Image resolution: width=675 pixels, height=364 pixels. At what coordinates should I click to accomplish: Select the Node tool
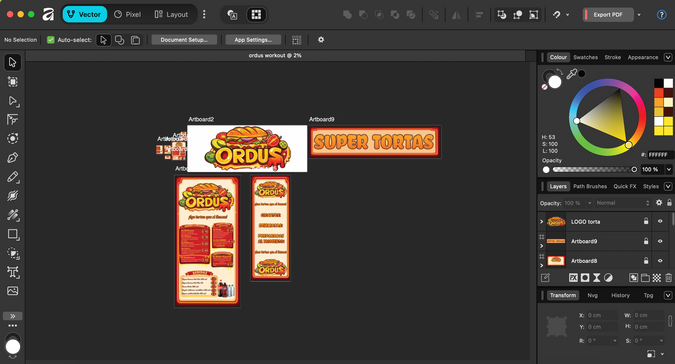coord(12,101)
